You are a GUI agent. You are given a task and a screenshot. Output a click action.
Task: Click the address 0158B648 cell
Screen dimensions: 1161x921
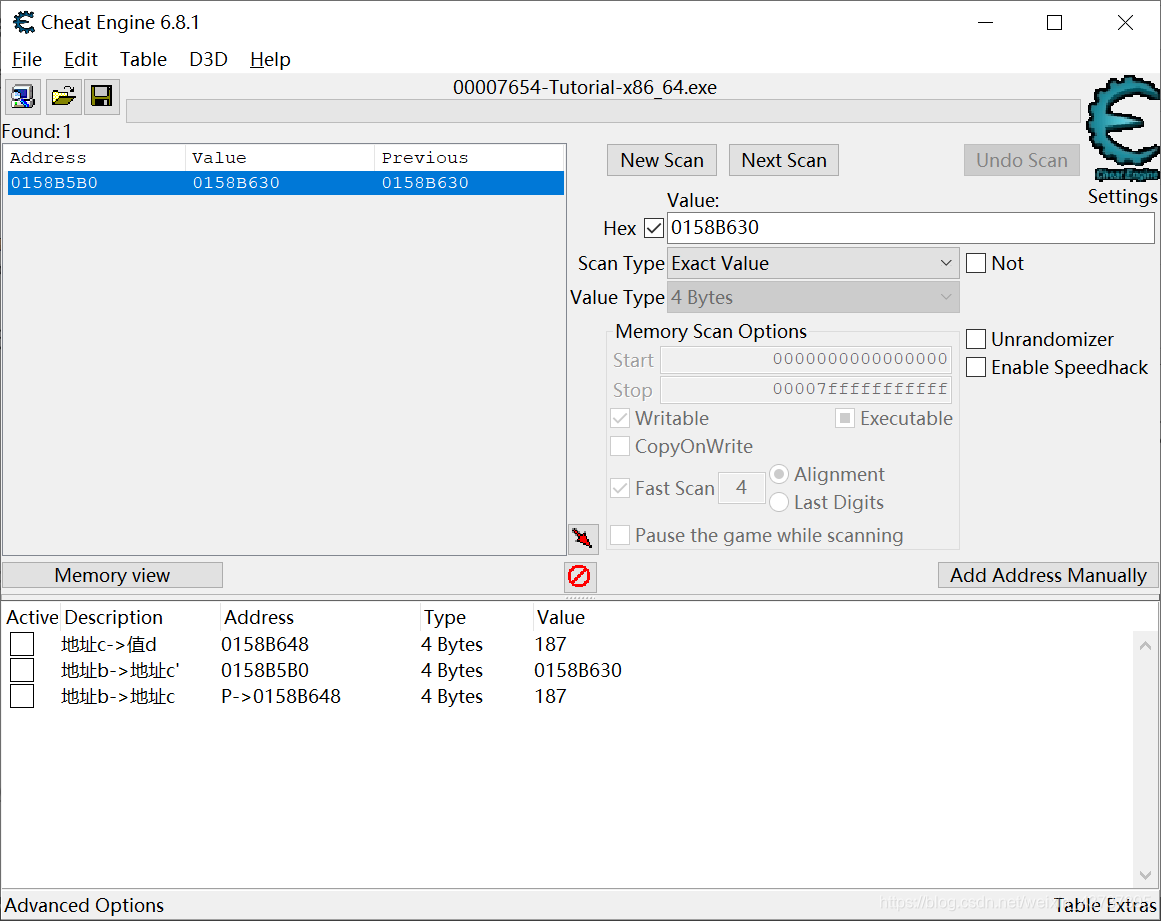tap(265, 644)
